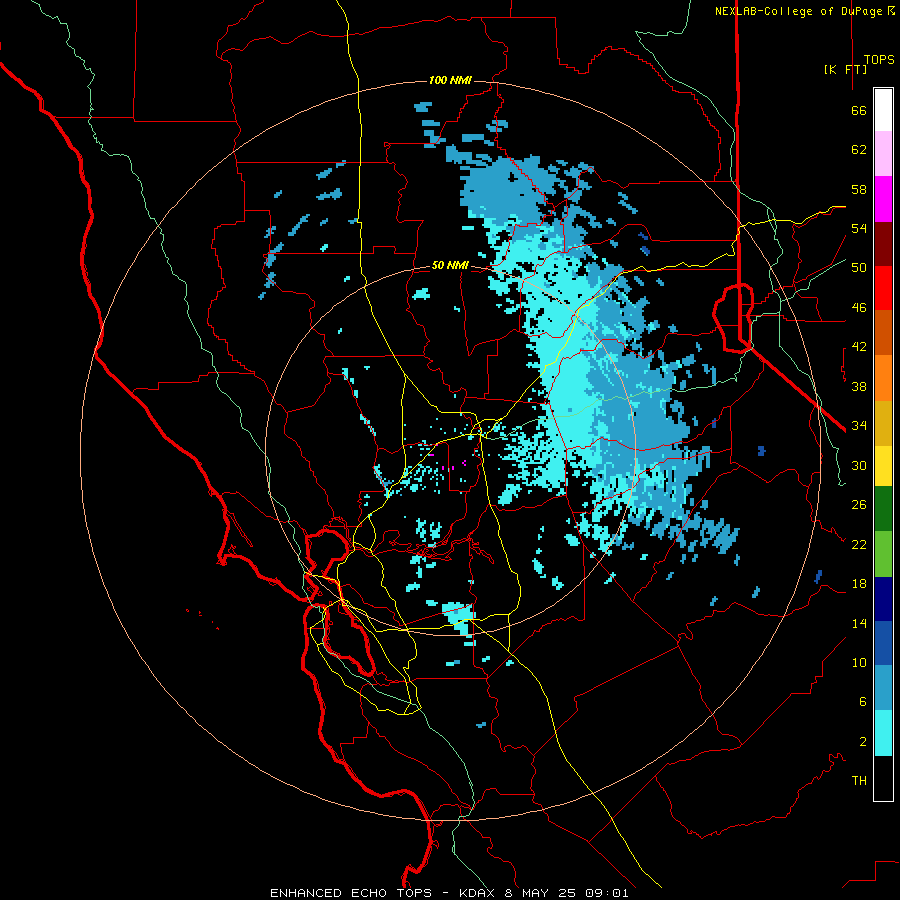Select the bright orange legend swatch
This screenshot has width=900, height=900.
pyautogui.click(x=883, y=378)
